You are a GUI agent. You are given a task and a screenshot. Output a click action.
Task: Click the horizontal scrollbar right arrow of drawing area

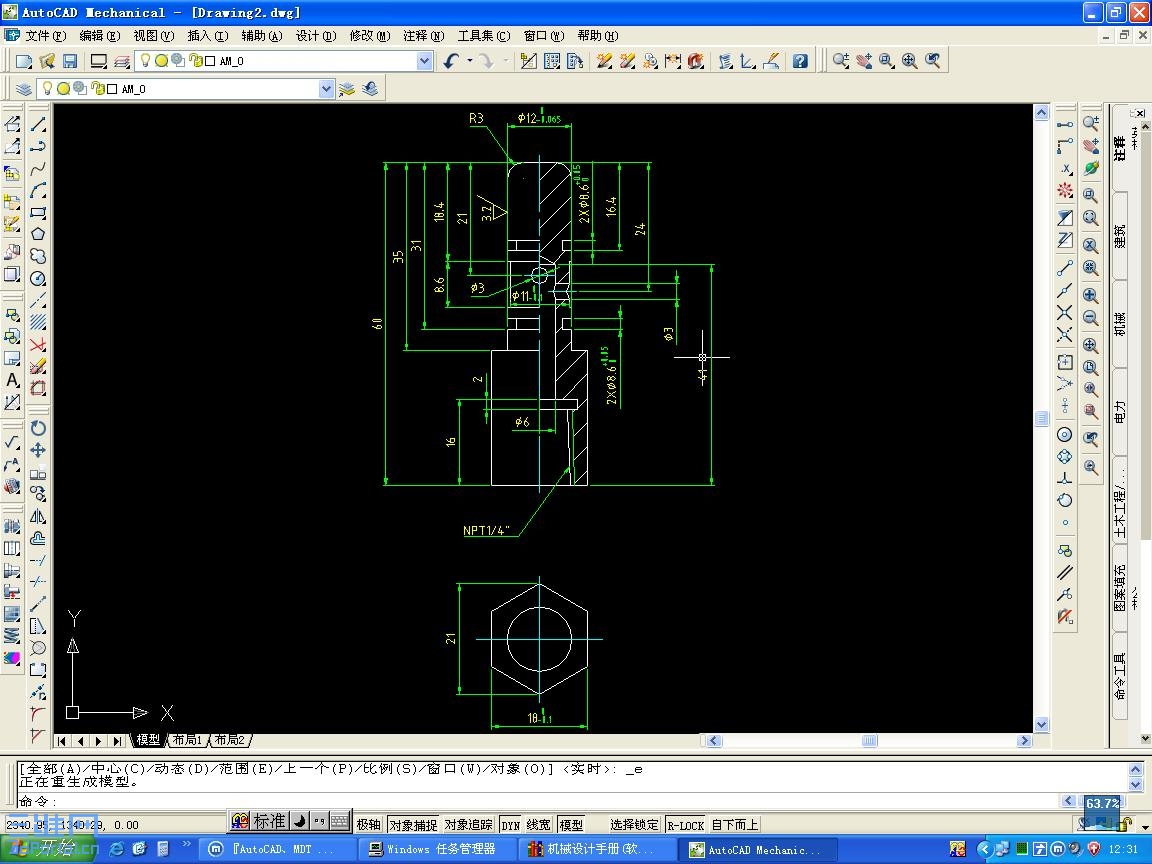(x=1024, y=741)
